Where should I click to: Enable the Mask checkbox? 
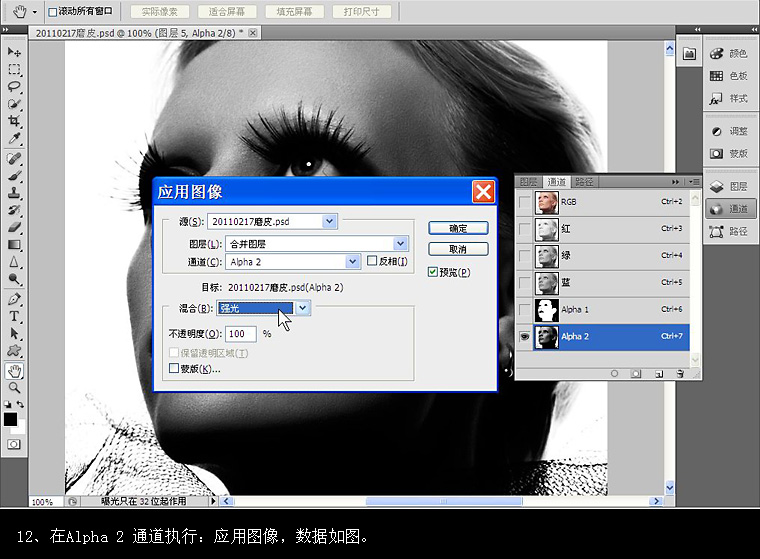point(174,368)
